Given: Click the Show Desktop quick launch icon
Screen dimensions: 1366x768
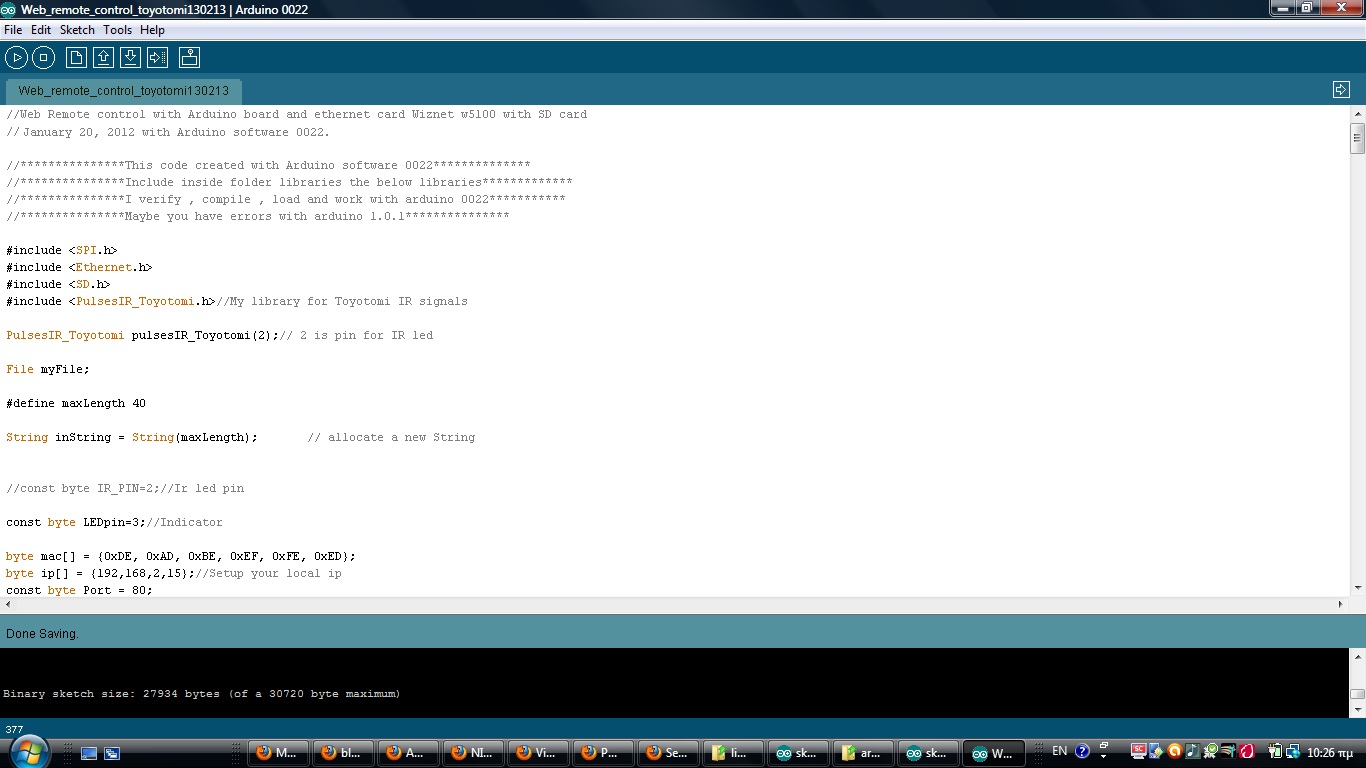Looking at the screenshot, I should (89, 753).
